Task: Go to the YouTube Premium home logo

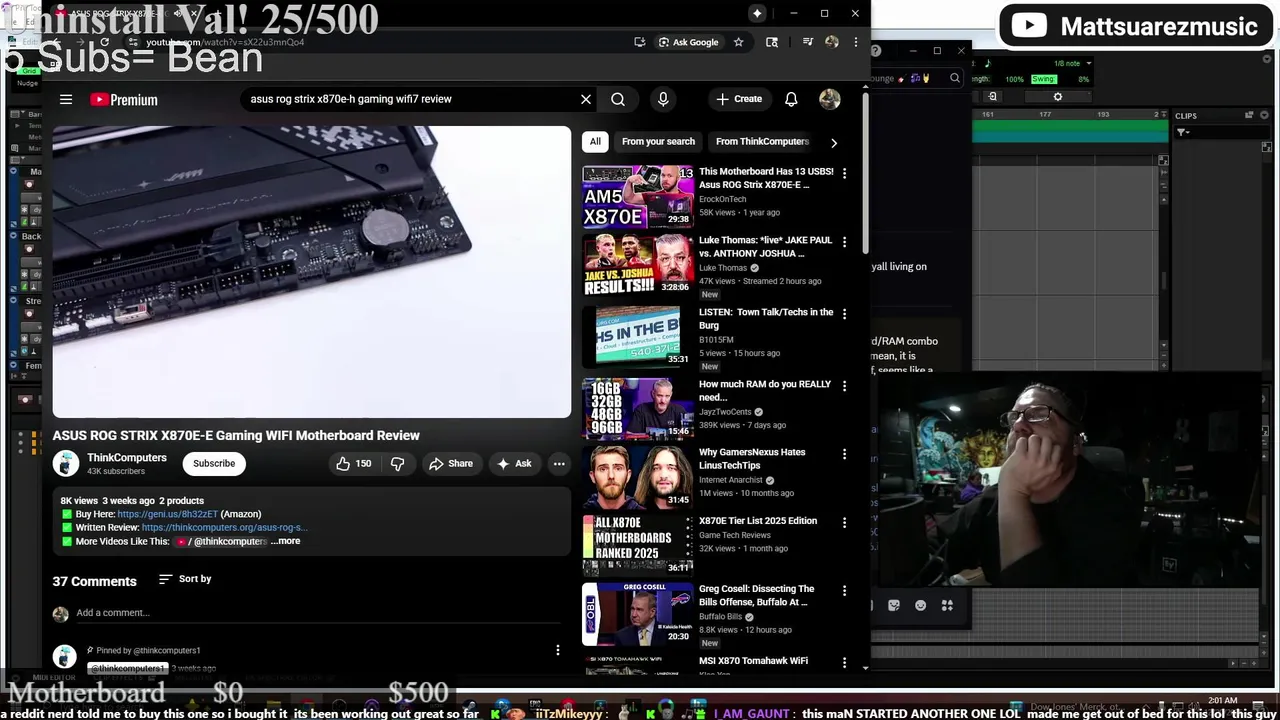Action: tap(124, 99)
